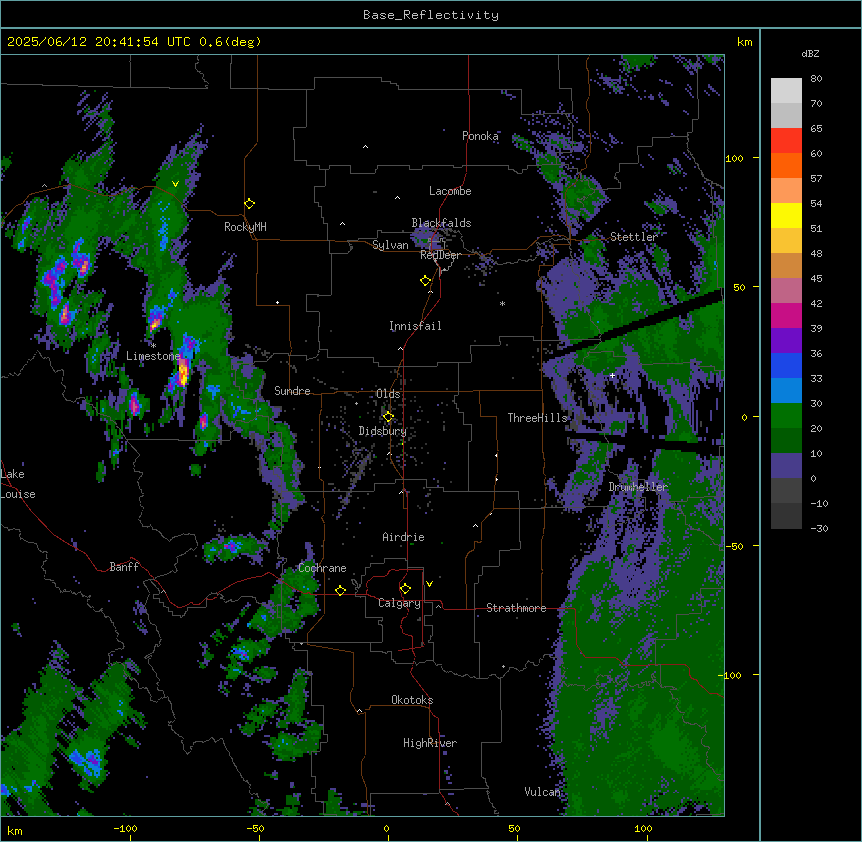Click the yellow diamond marker between Olds and Didsbury
The height and width of the screenshot is (842, 862).
[388, 417]
